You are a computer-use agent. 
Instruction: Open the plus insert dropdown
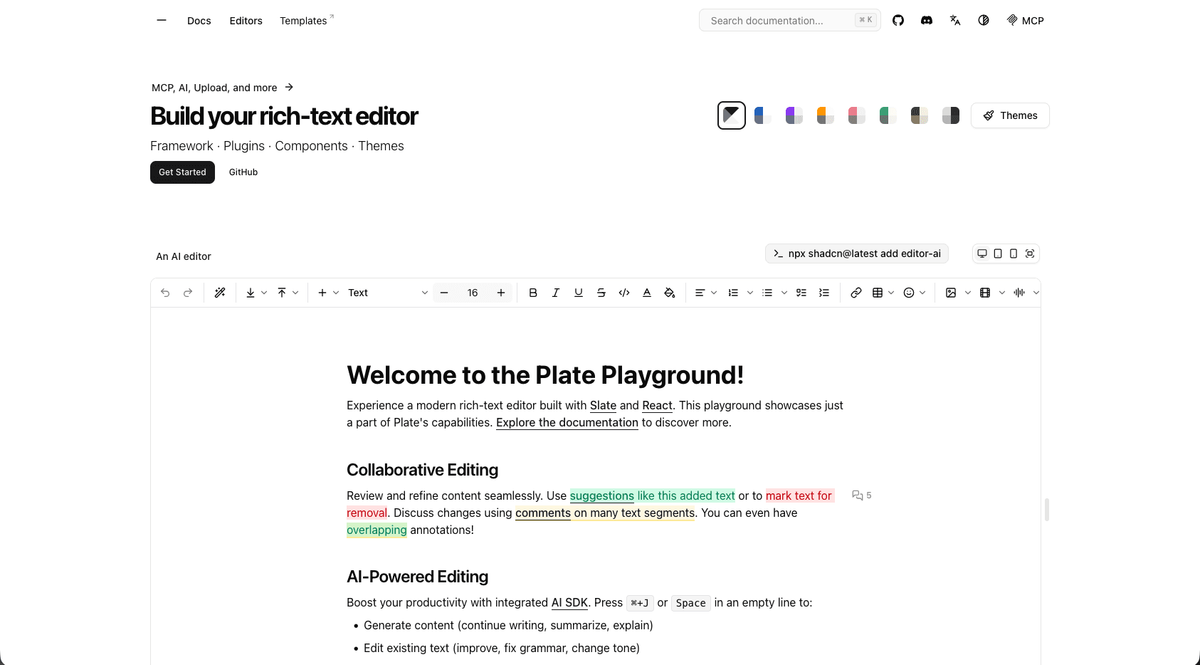point(328,293)
